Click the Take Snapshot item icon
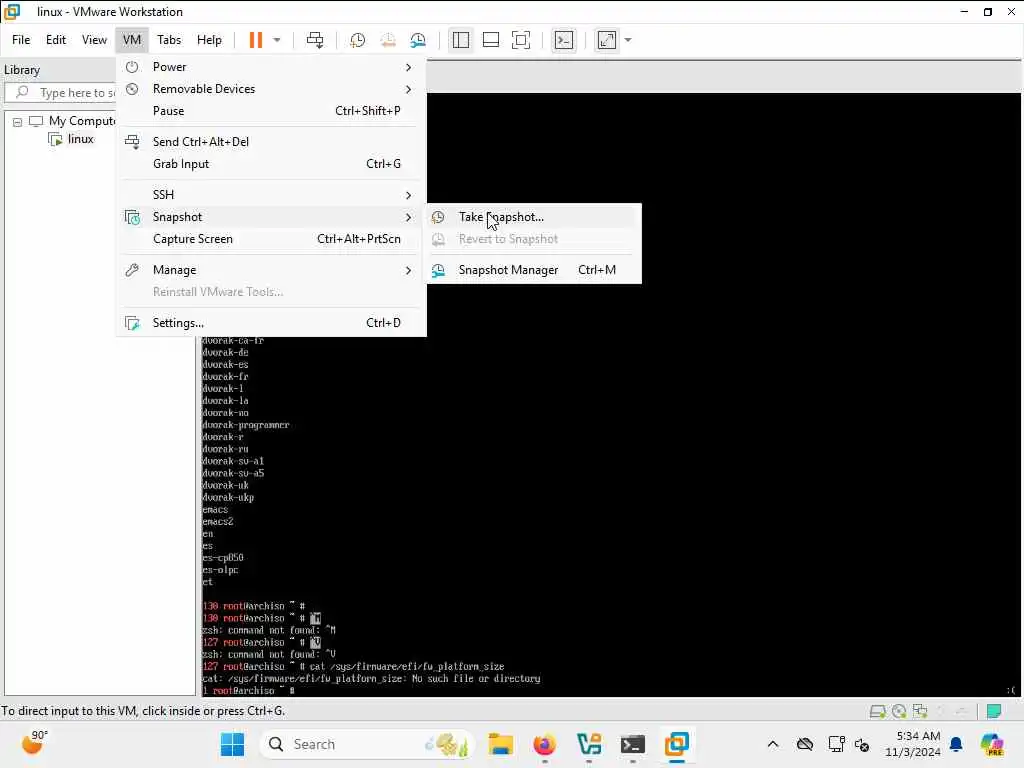 [x=438, y=217]
